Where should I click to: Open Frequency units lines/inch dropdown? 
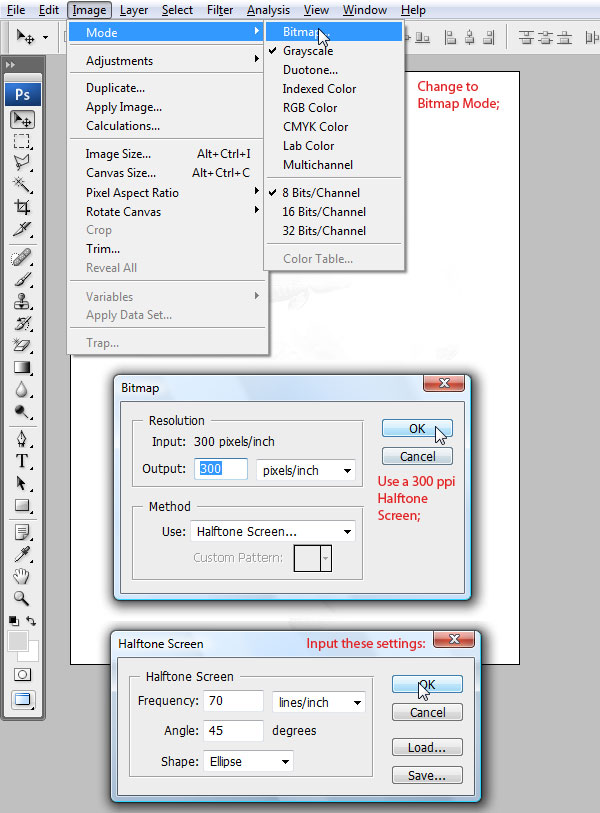point(318,703)
